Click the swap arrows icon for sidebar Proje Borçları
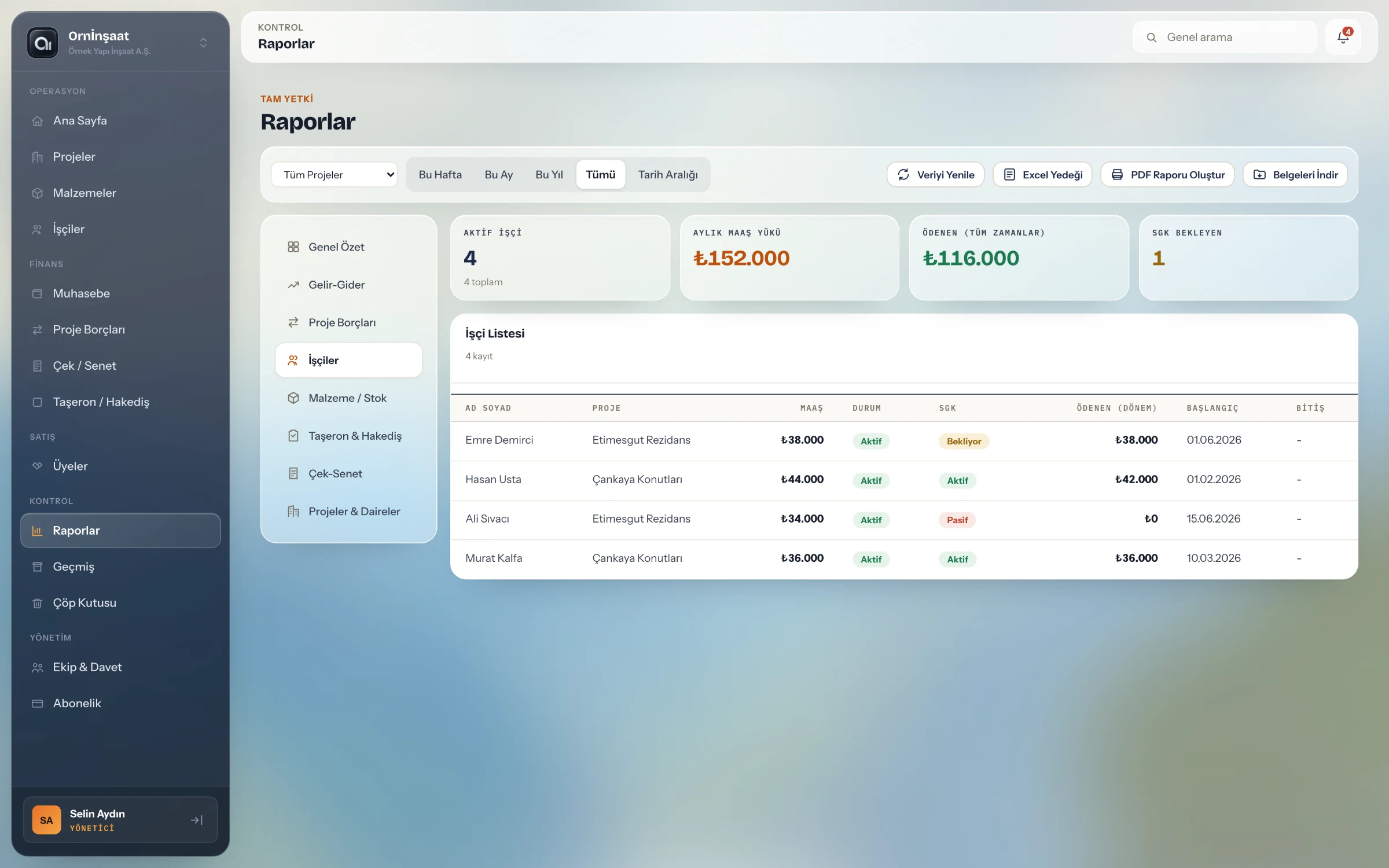Screen dimensions: 1389x868 [38, 330]
